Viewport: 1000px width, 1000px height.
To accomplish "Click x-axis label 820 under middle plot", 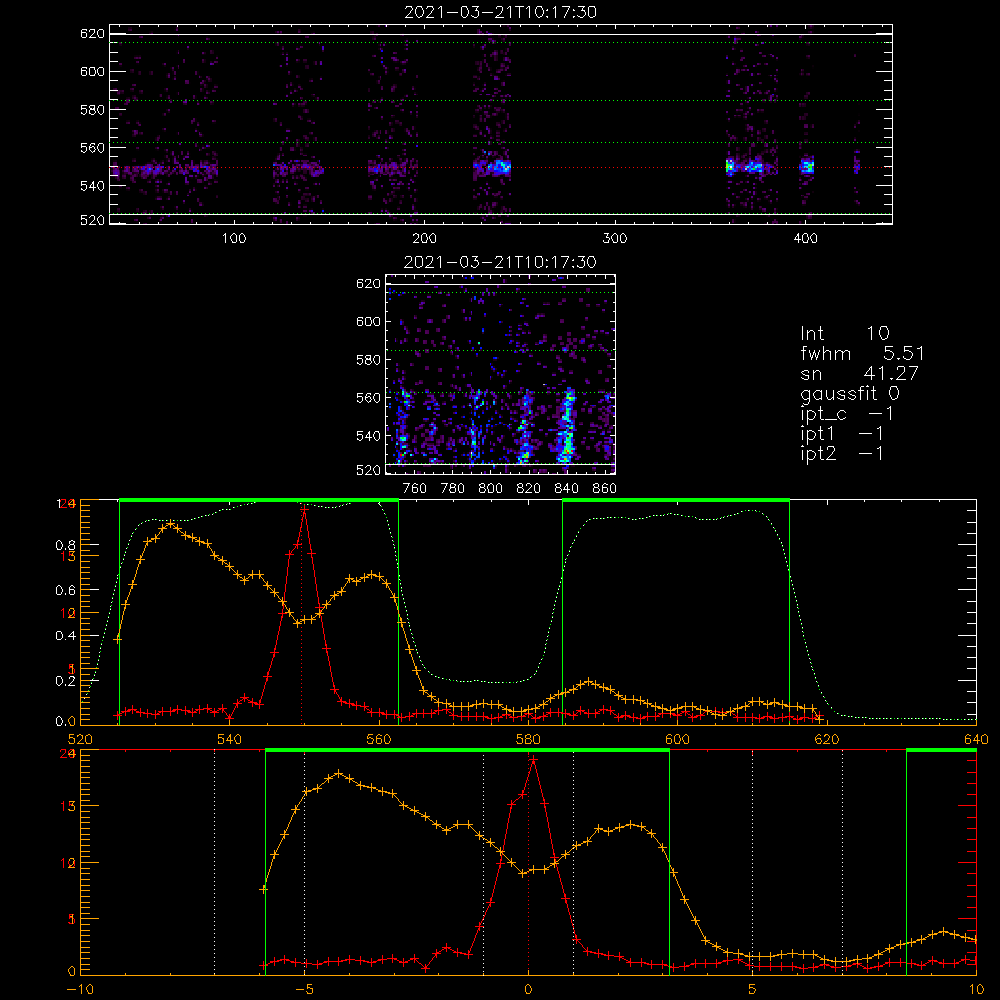I will coord(529,489).
